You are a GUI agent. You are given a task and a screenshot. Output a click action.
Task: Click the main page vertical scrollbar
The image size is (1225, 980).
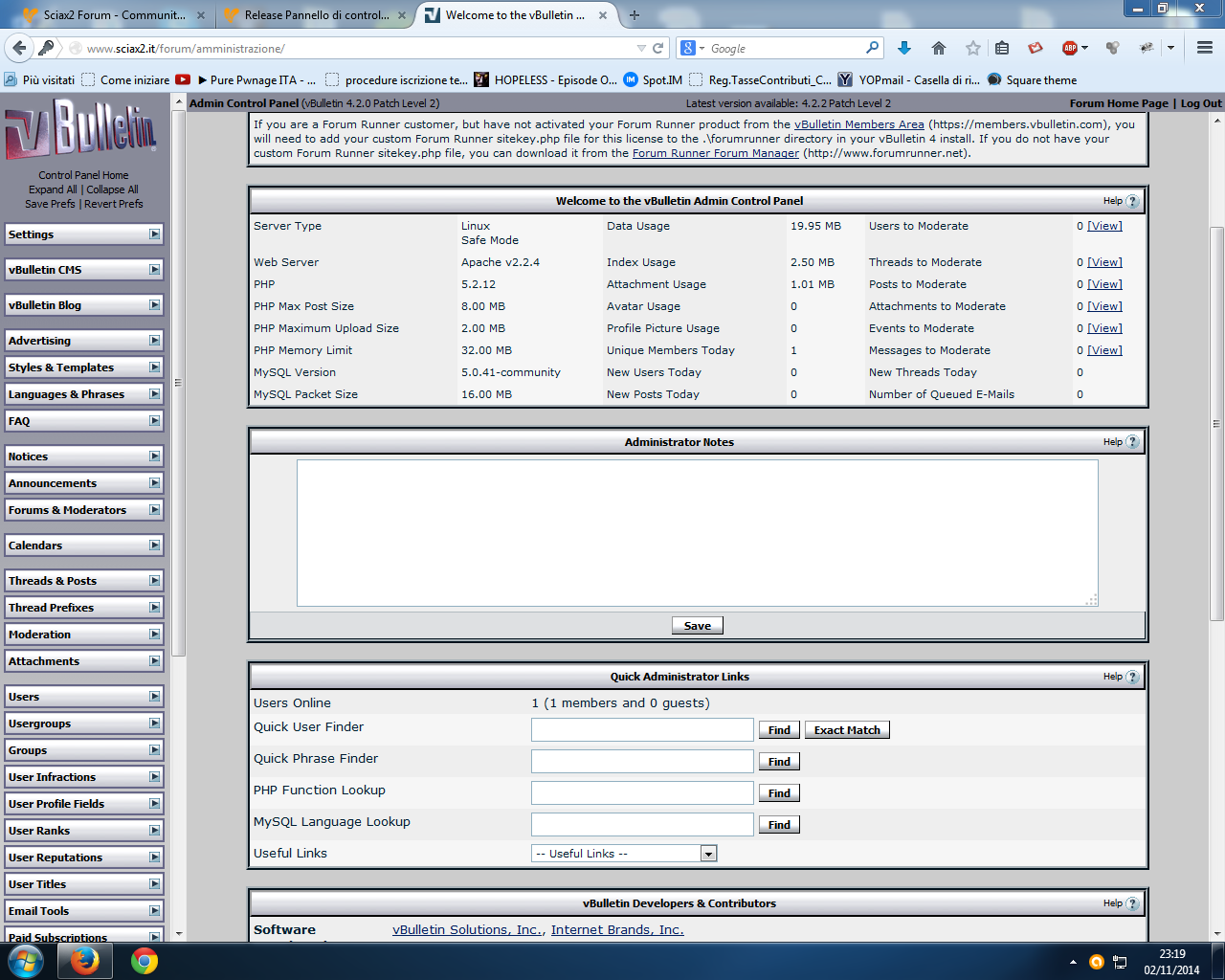coord(1216,424)
